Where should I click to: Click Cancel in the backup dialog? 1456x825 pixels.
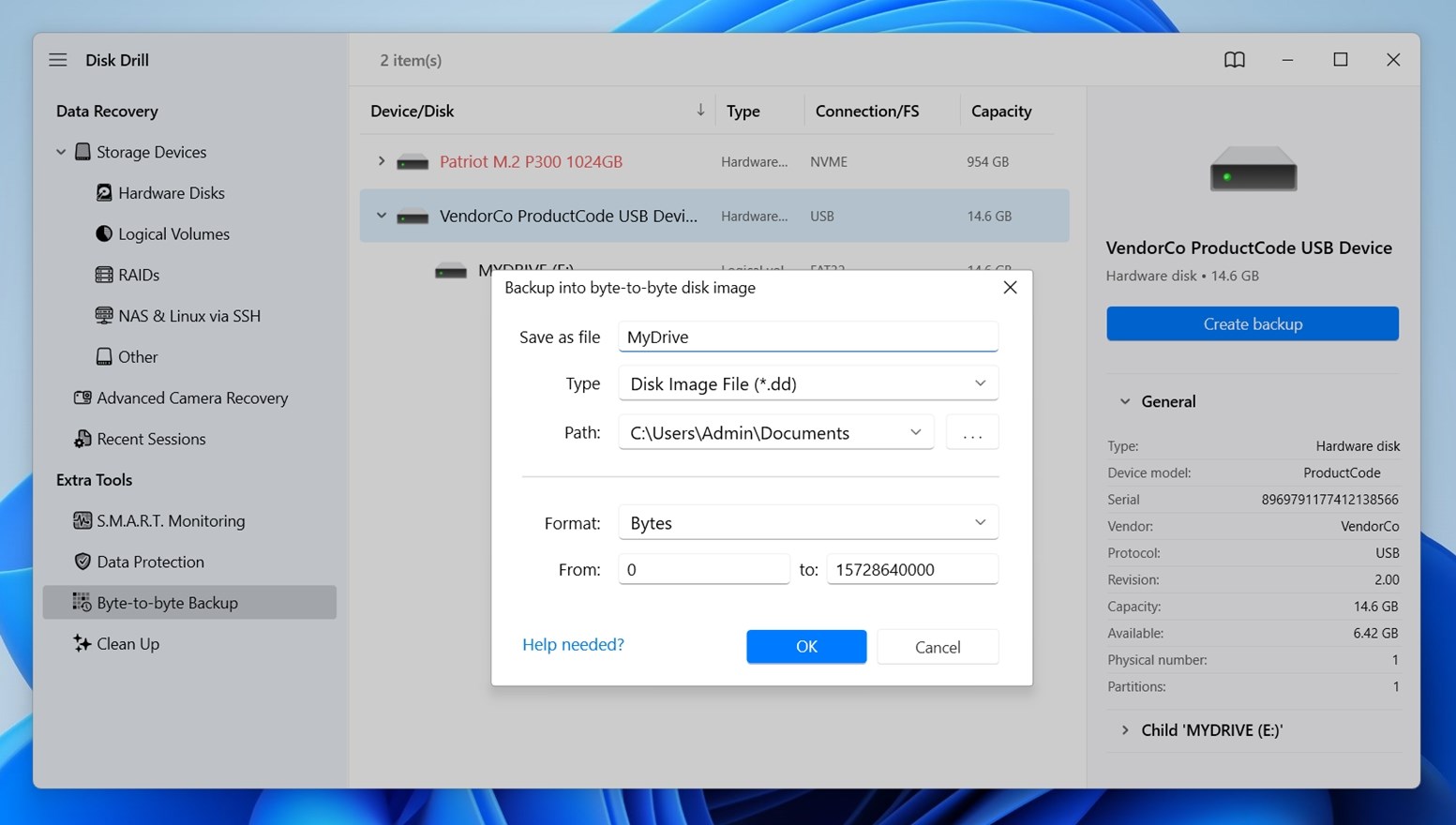(938, 647)
